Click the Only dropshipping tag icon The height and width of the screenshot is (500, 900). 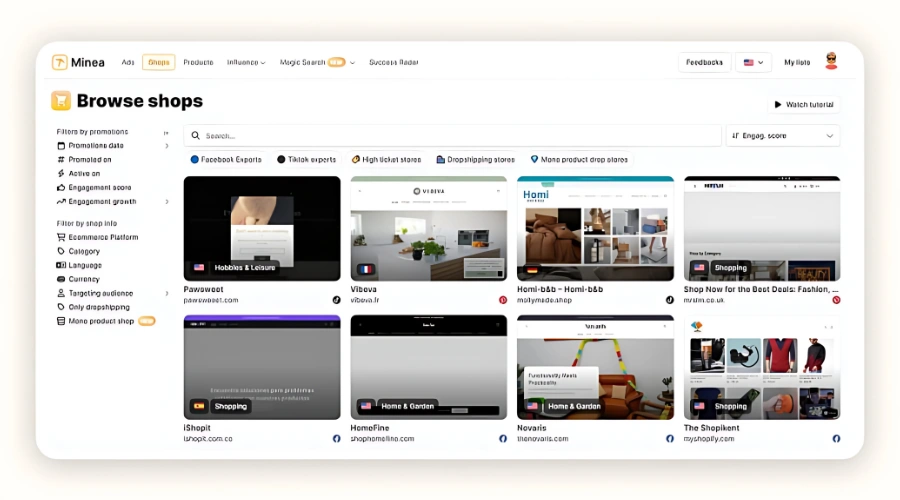(61, 307)
